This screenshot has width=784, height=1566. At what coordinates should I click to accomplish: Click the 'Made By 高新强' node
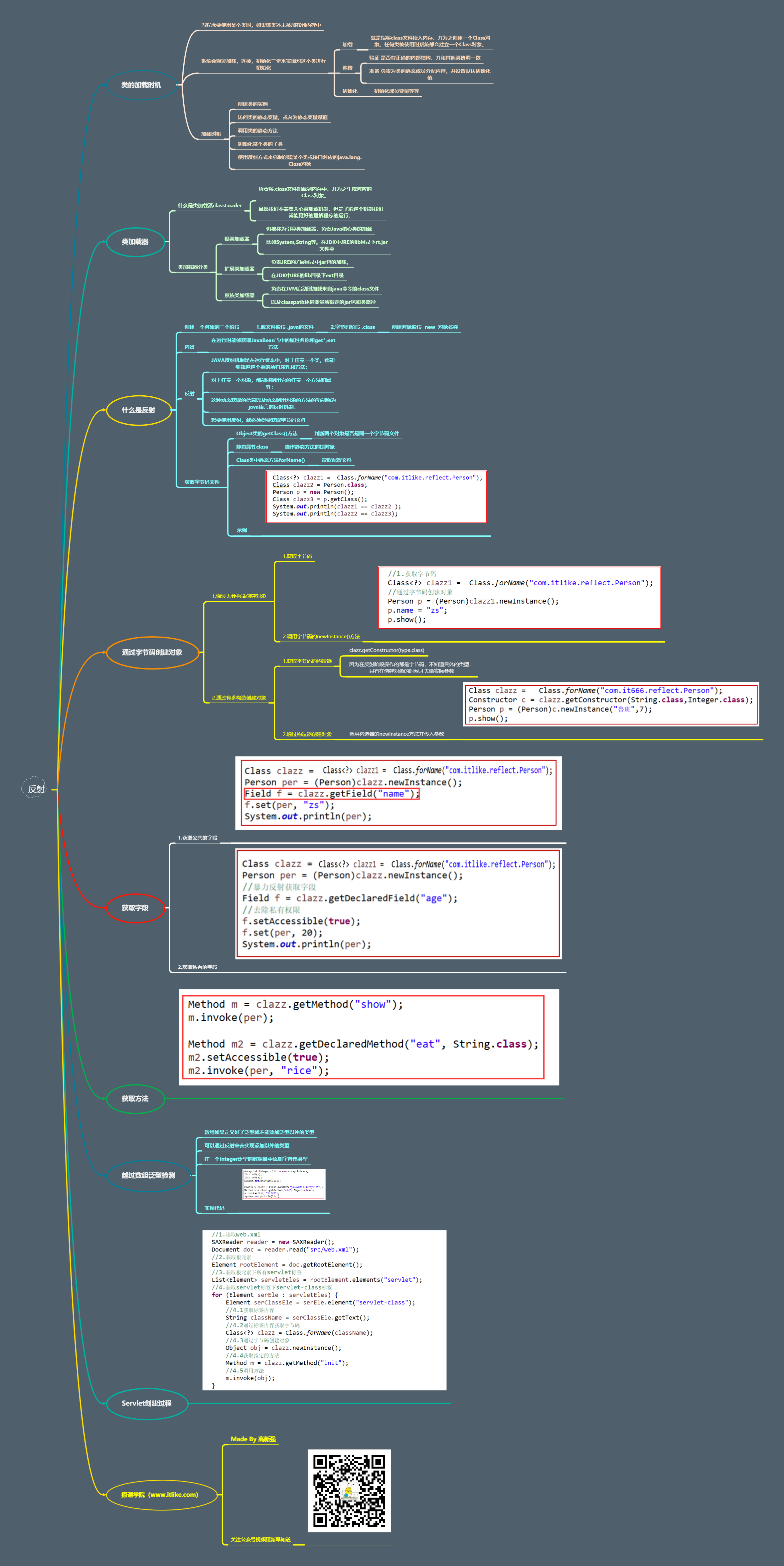coord(253,1439)
